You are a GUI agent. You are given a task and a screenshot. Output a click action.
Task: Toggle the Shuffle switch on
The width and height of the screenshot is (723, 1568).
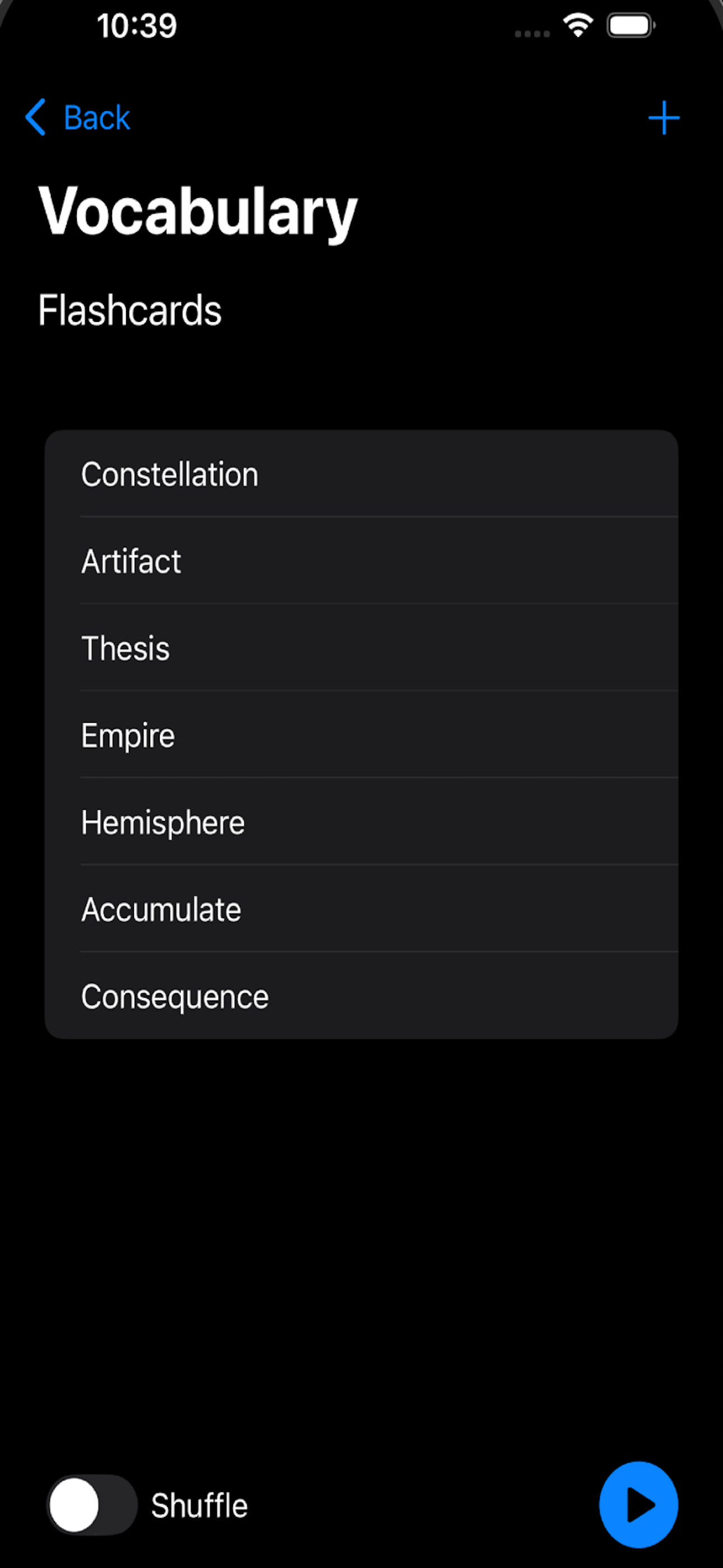click(92, 1505)
